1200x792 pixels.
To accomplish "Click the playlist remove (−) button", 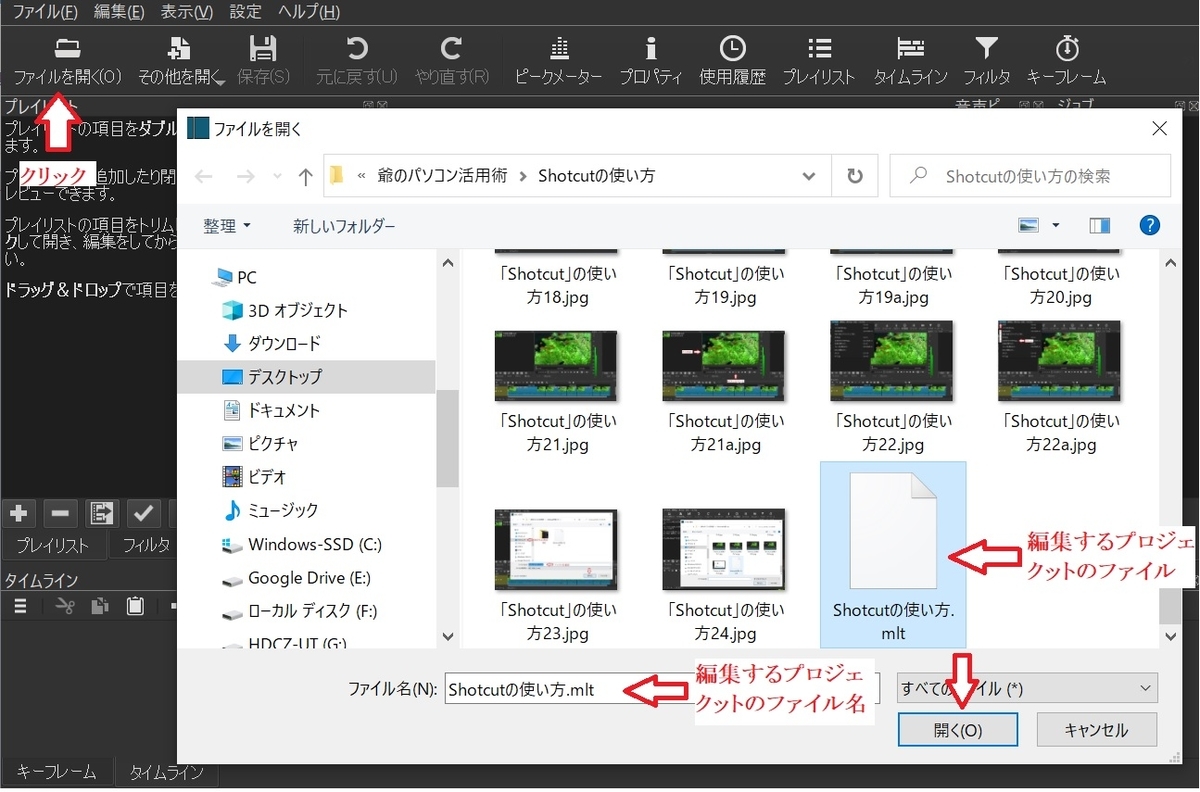I will pyautogui.click(x=60, y=513).
